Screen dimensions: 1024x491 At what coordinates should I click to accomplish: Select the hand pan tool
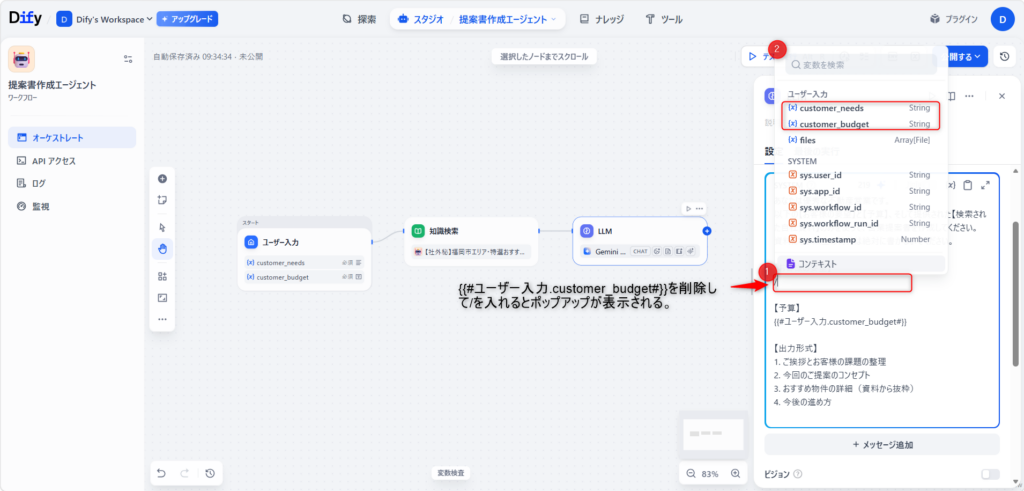pos(162,248)
